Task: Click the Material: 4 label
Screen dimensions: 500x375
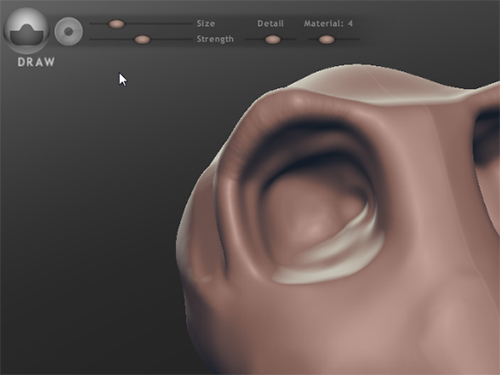Action: [x=328, y=24]
